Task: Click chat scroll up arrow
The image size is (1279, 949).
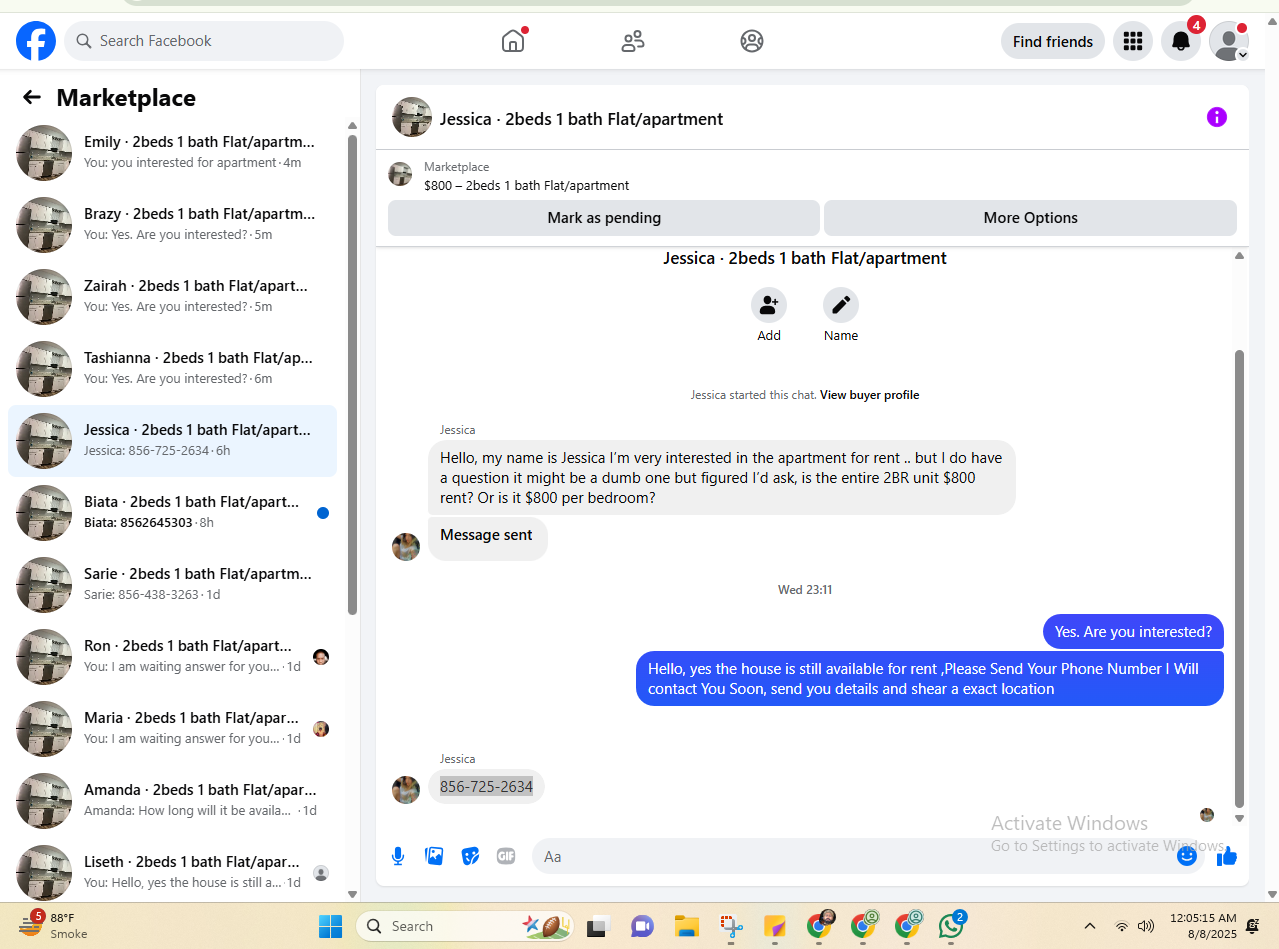Action: tap(1240, 256)
